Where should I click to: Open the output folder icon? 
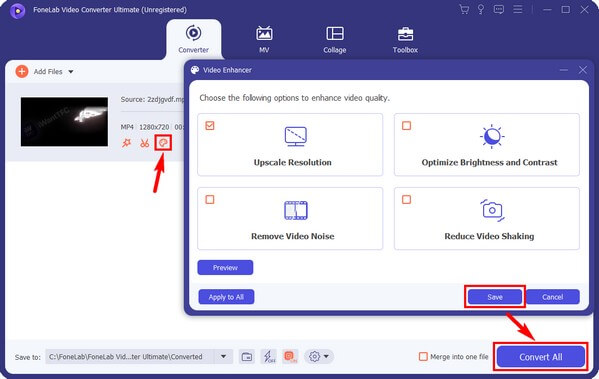coord(247,357)
